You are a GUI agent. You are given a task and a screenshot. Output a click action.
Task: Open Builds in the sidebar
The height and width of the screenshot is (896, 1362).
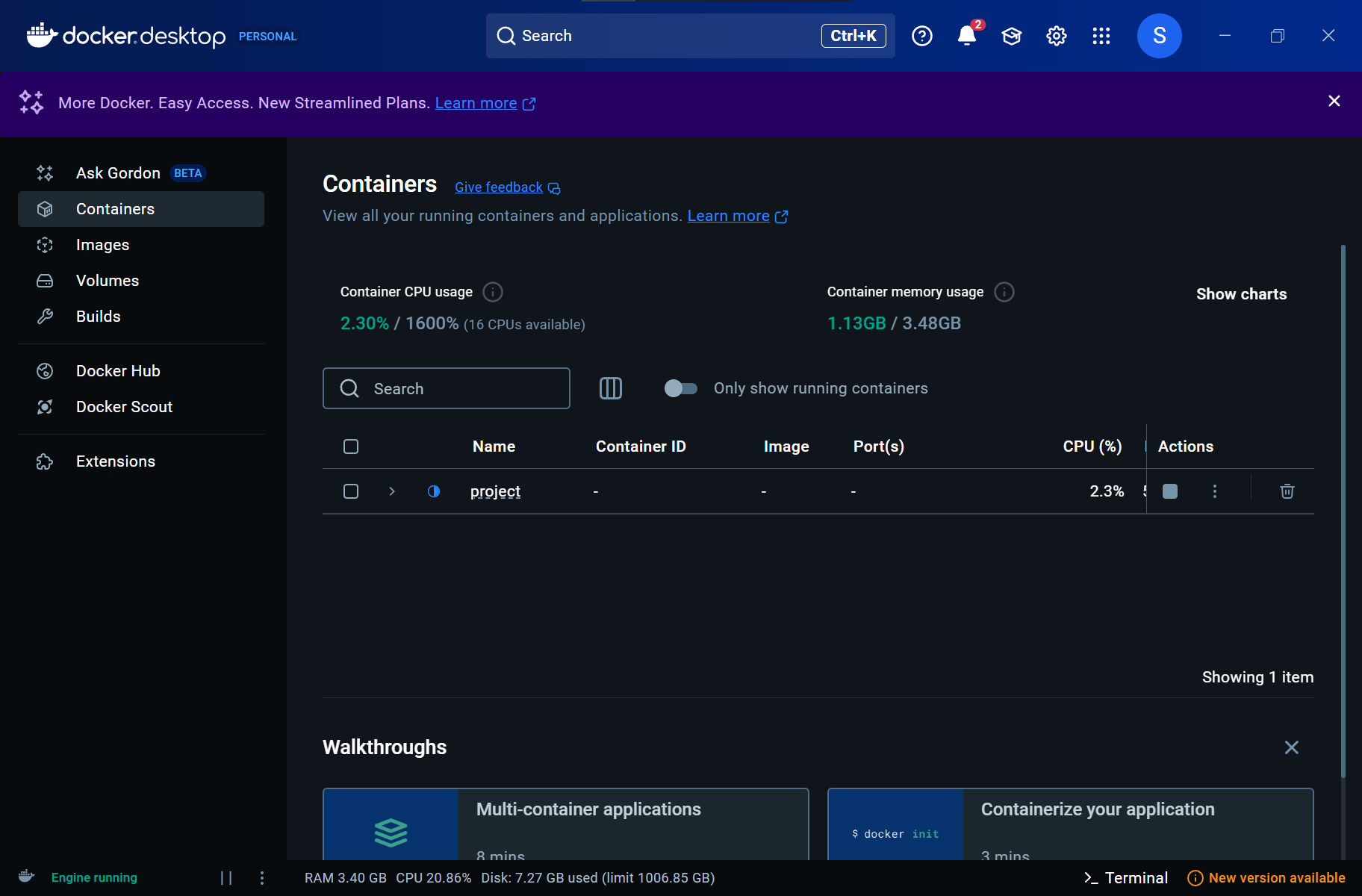coord(140,317)
